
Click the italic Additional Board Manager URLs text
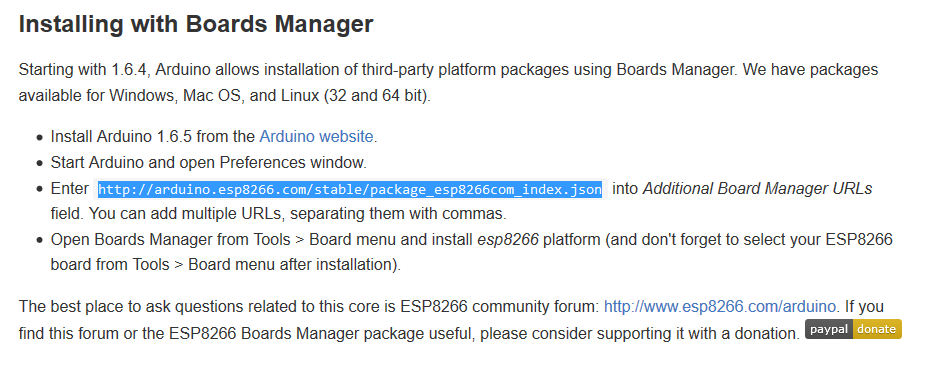click(x=757, y=189)
